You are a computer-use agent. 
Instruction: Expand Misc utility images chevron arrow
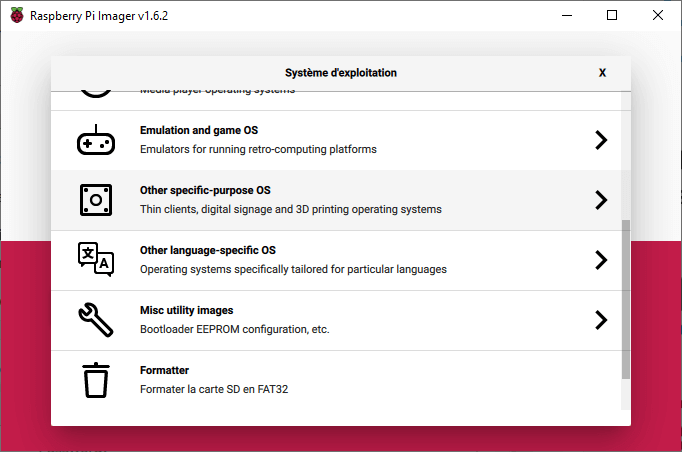(601, 320)
